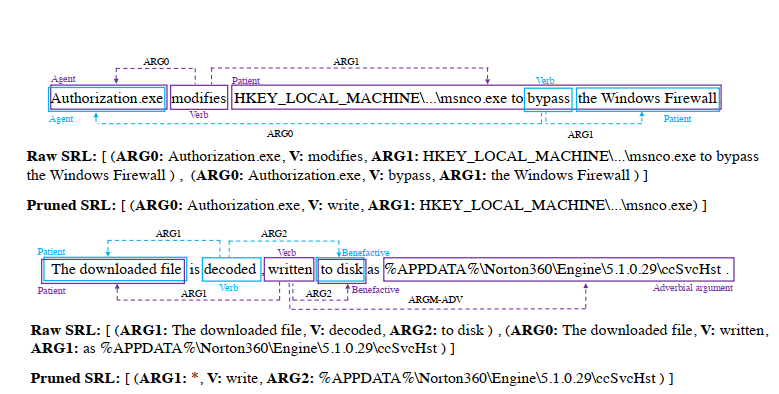
Task: Click the word "is" before boxed decoded
Action: tap(194, 270)
